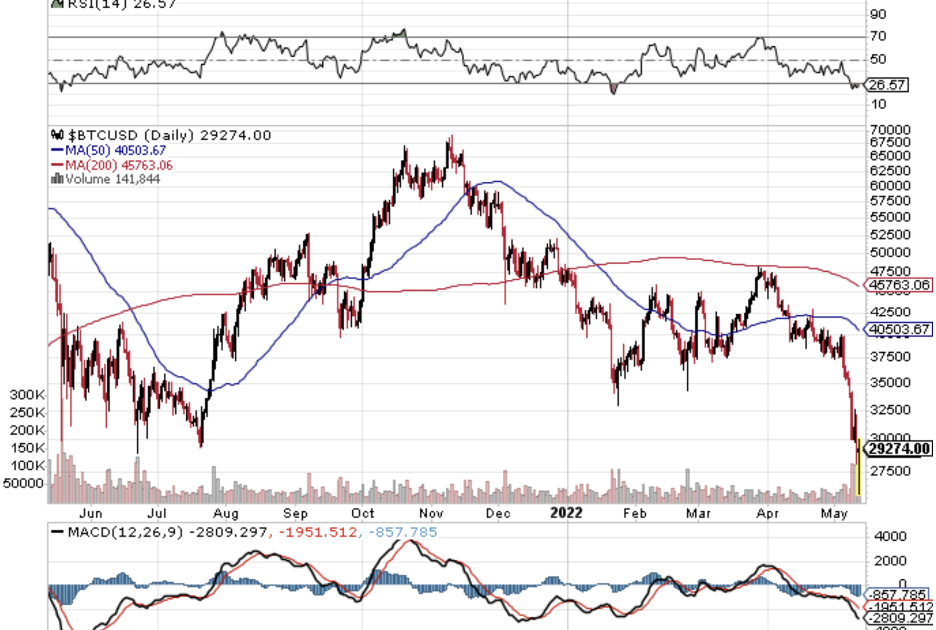The height and width of the screenshot is (630, 936).
Task: Click the 70000 price axis label
Action: tap(889, 130)
